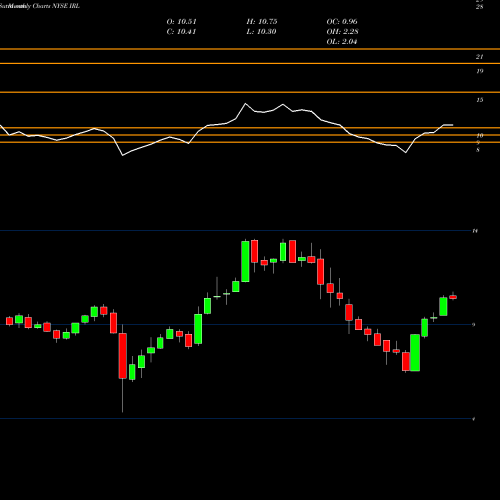Click the tall green candle reaching the chart's peak
Viewport: 500px width, 500px height.
tap(245, 261)
